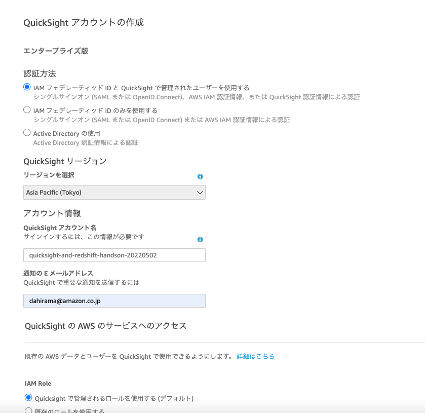Click the QuickSight で管理されたユーザーを使用する label text
Viewport: 425px width, 413px height.
tap(185, 88)
